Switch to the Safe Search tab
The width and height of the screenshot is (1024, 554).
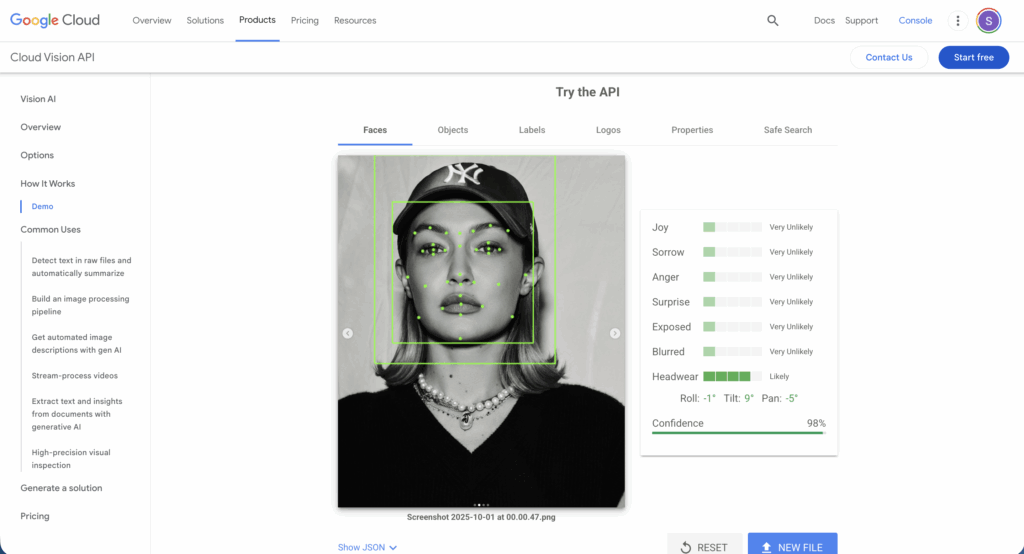[788, 130]
